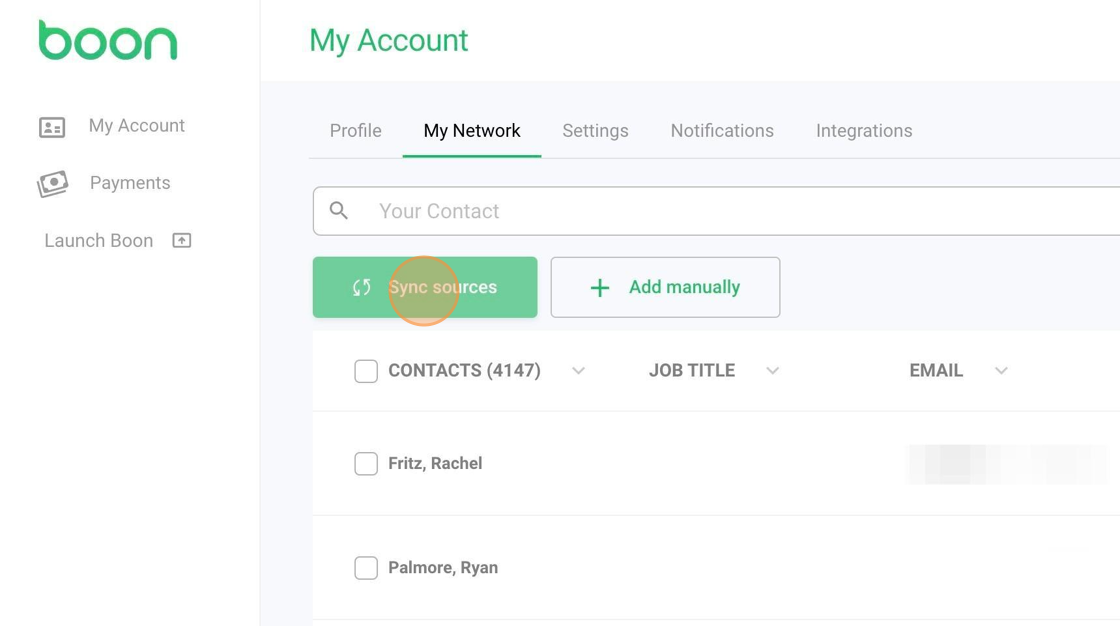The width and height of the screenshot is (1120, 626).
Task: Go to the Notifications tab
Action: point(722,131)
